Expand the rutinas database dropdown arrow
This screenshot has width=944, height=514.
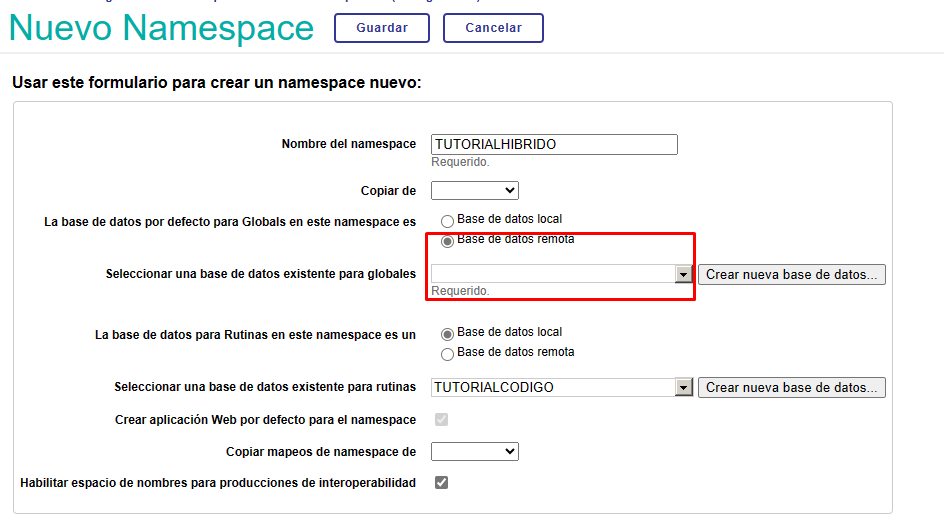click(x=684, y=387)
